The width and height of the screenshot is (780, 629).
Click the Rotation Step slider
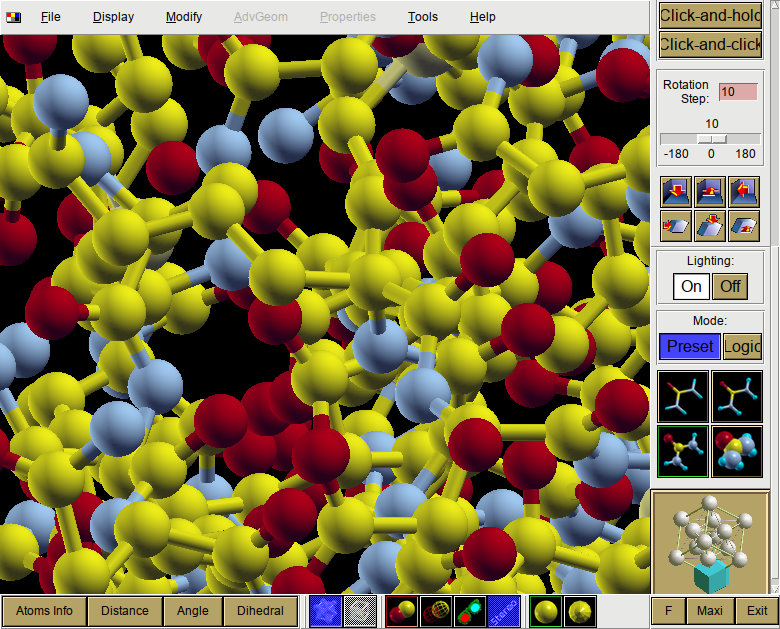coord(710,139)
